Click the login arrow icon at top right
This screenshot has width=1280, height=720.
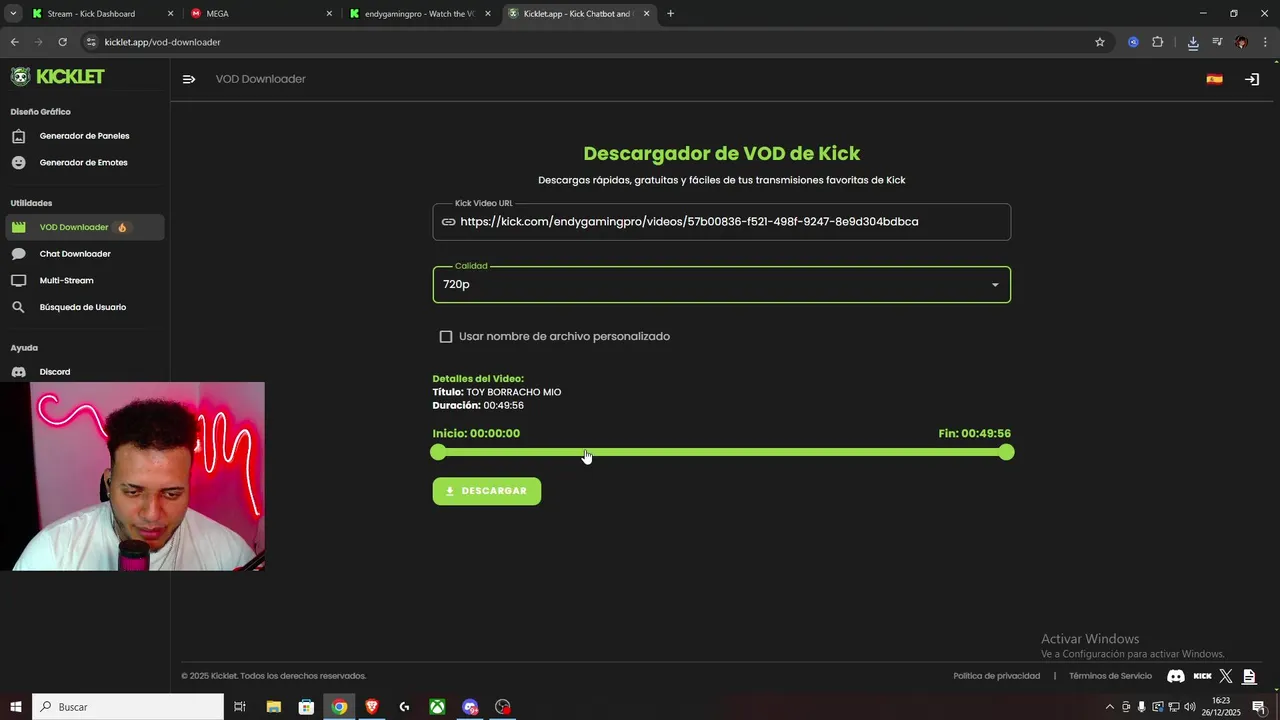(1252, 79)
